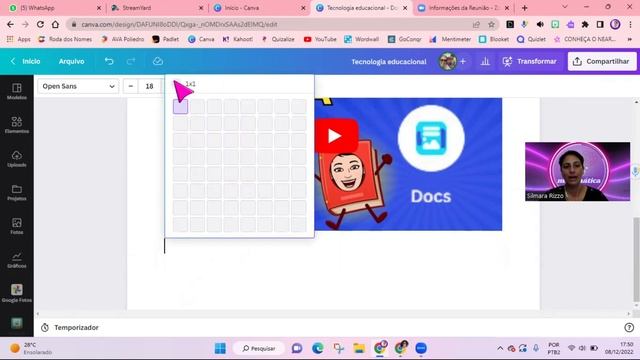Click the undo arrow in Canva header
This screenshot has height=360, width=640.
point(109,61)
